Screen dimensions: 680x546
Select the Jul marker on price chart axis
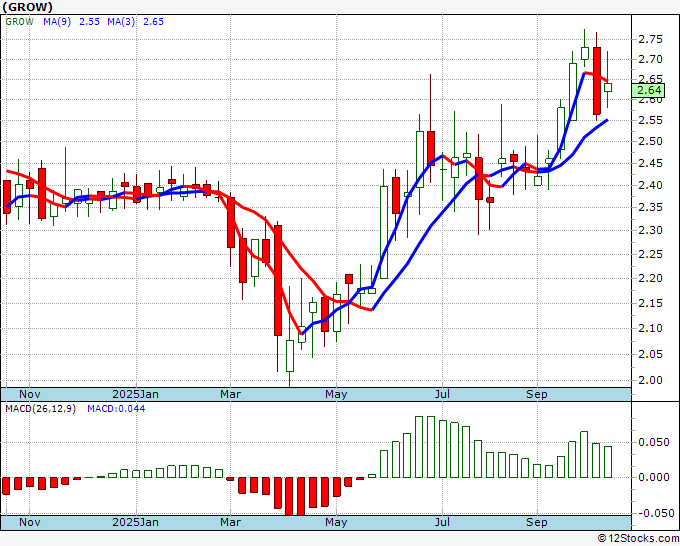(x=439, y=394)
